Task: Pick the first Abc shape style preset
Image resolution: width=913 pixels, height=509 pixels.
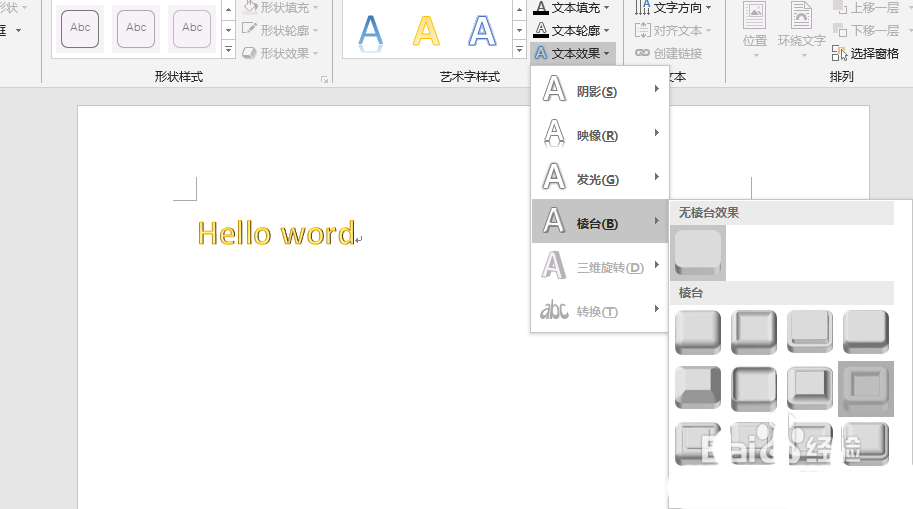Action: click(x=80, y=28)
